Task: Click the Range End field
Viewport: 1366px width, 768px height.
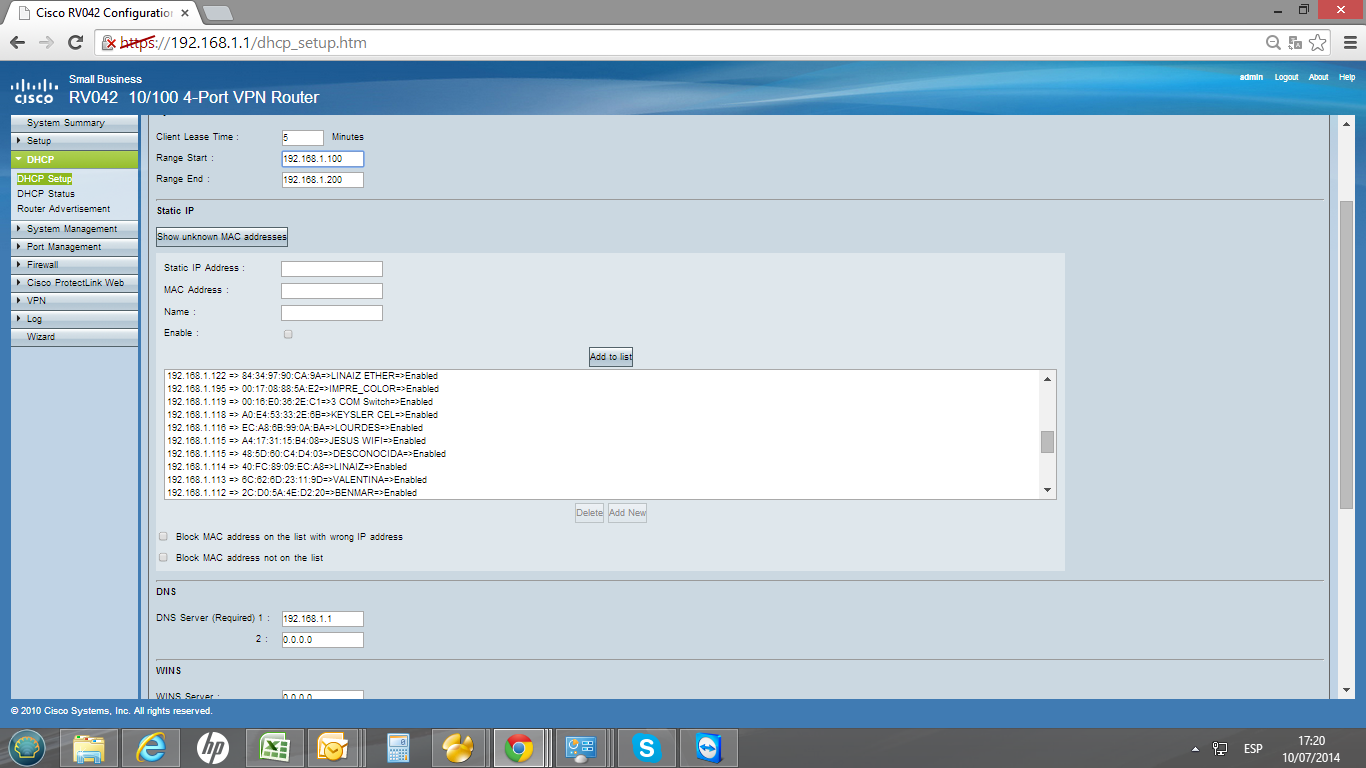Action: (323, 180)
